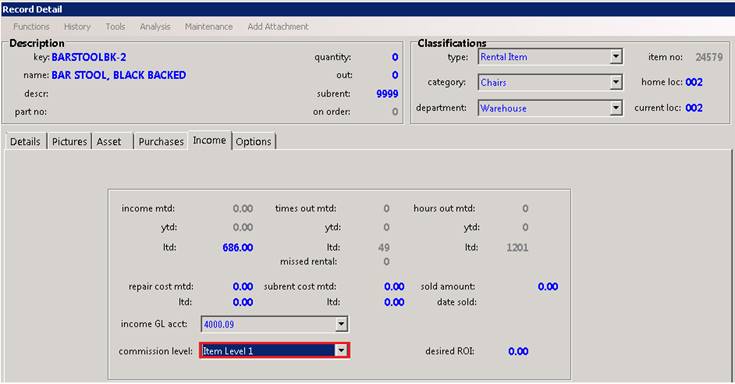Image resolution: width=735 pixels, height=384 pixels.
Task: Click the item no value 24579
Action: pos(709,57)
